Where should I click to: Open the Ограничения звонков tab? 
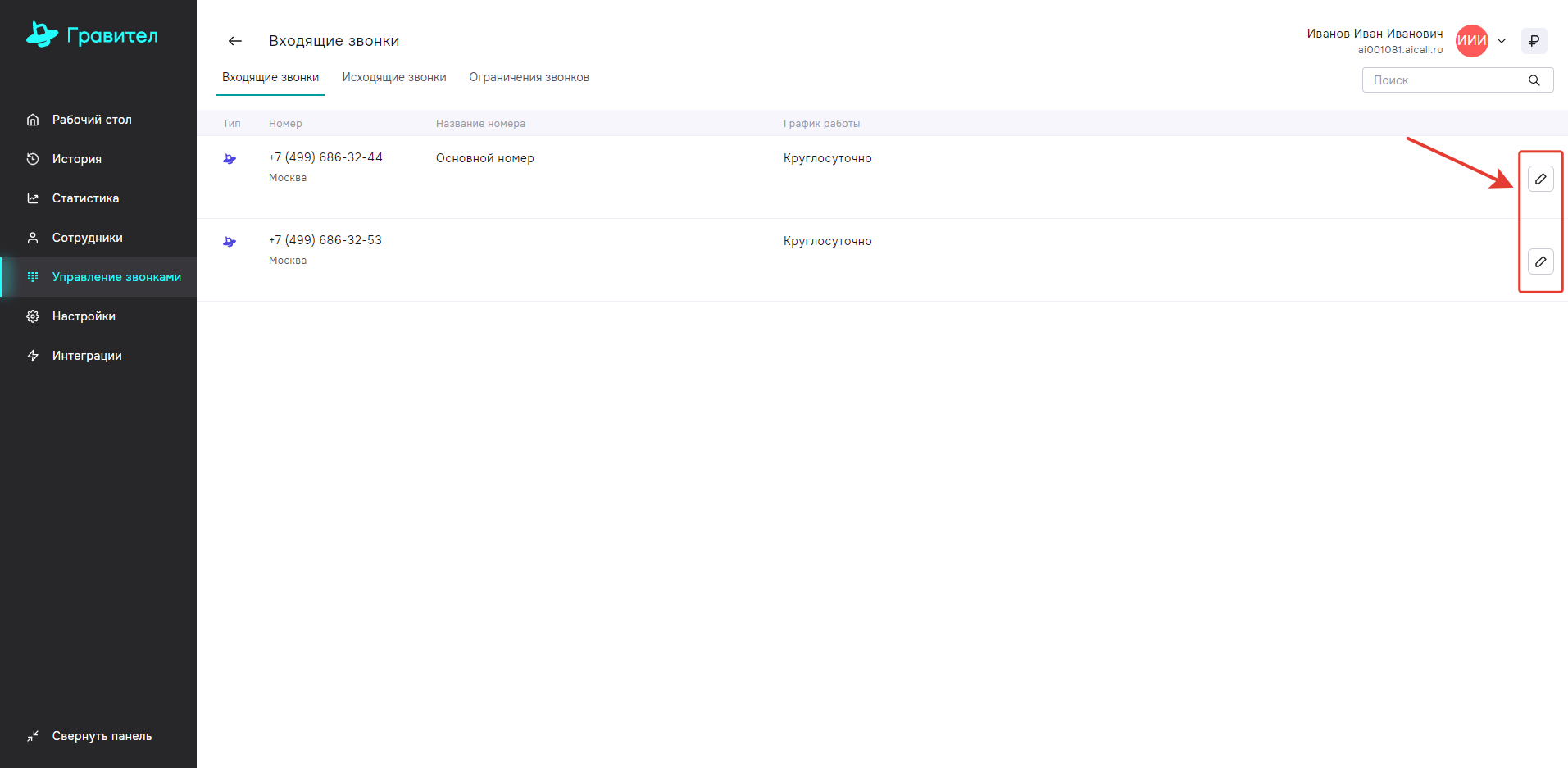click(529, 77)
